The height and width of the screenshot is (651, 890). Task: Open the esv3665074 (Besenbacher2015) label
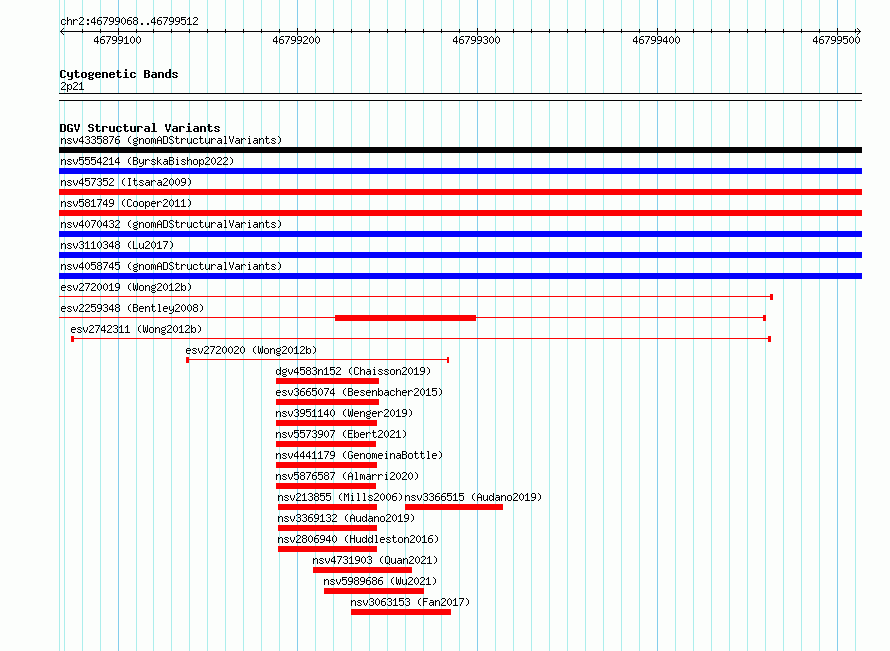[359, 392]
